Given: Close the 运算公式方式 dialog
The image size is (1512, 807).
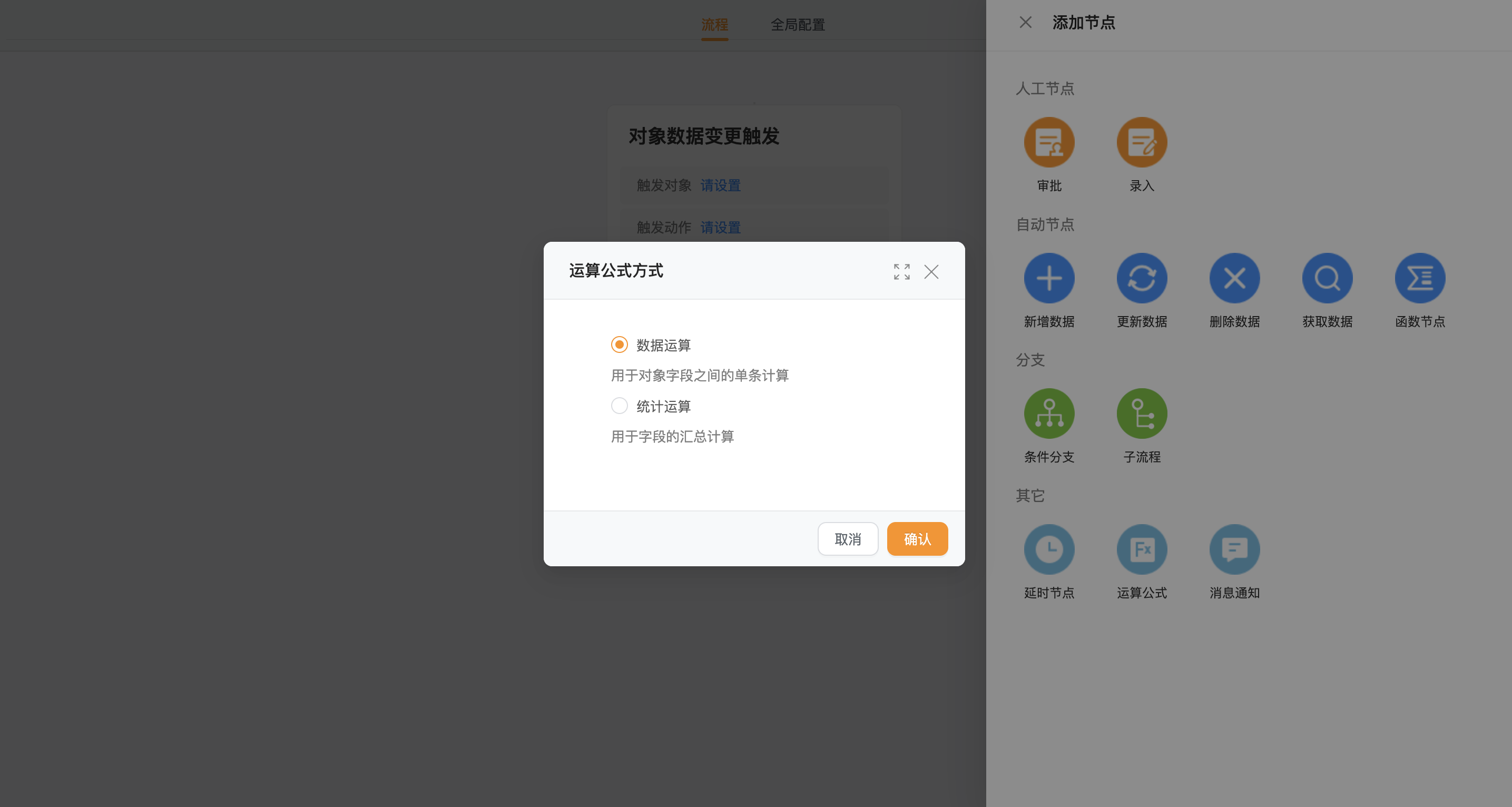Looking at the screenshot, I should (x=931, y=272).
